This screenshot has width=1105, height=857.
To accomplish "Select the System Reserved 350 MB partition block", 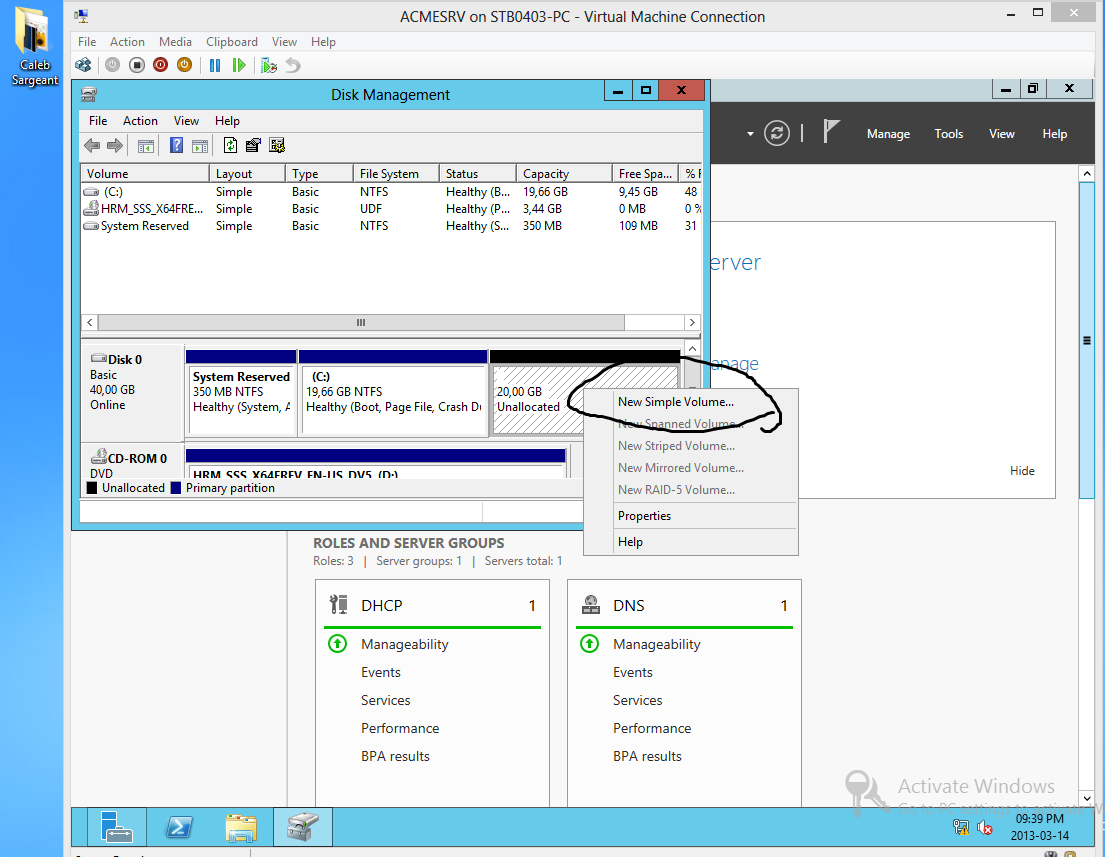I will [240, 393].
